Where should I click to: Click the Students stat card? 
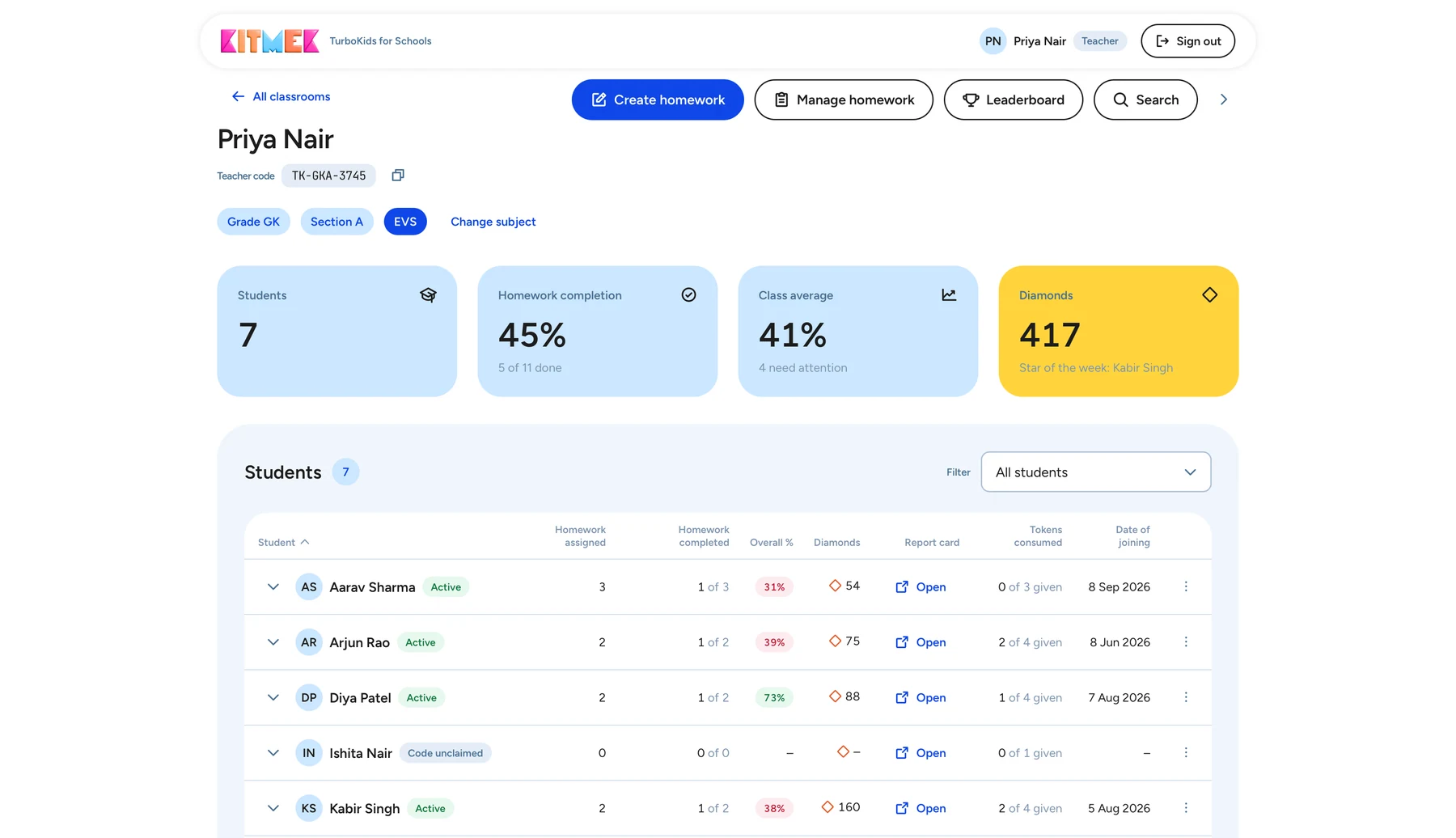point(336,332)
